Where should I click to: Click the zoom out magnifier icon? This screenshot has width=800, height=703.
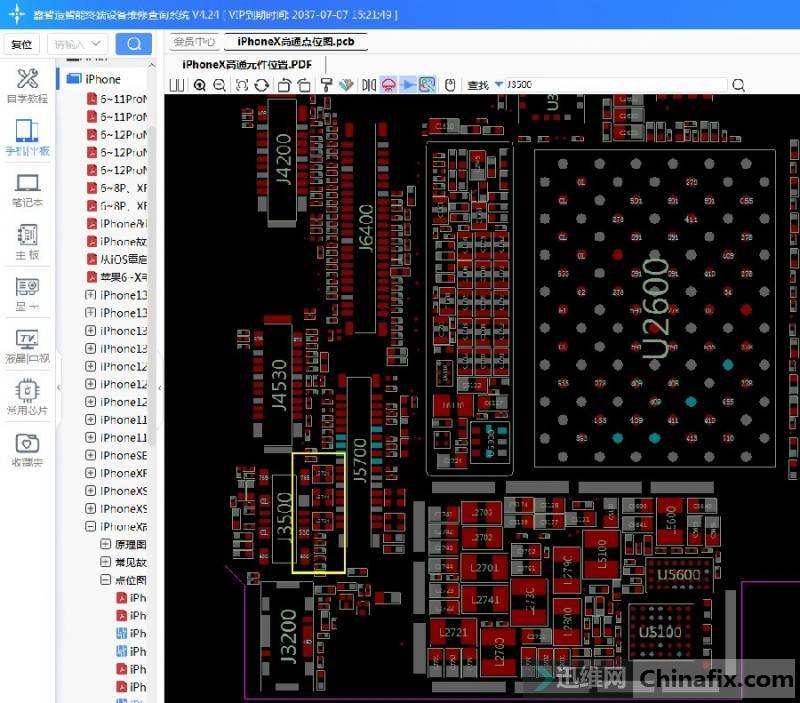(x=219, y=85)
